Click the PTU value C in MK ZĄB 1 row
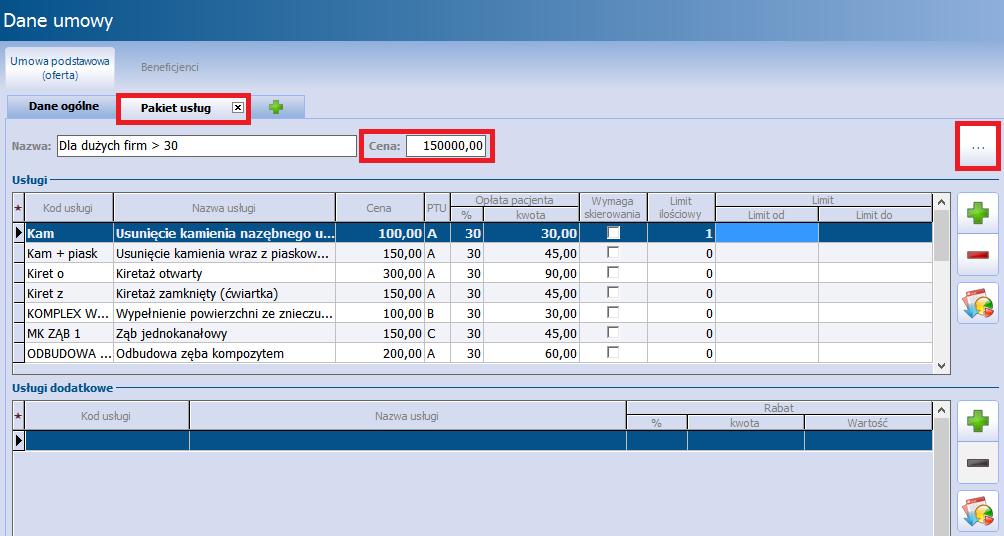This screenshot has width=1004, height=536. [437, 333]
